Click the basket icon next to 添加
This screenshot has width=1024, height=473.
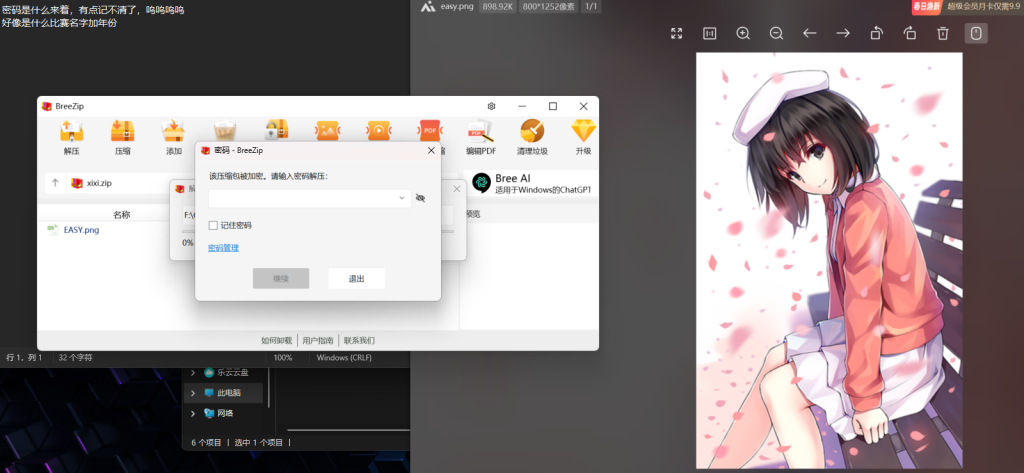click(225, 131)
